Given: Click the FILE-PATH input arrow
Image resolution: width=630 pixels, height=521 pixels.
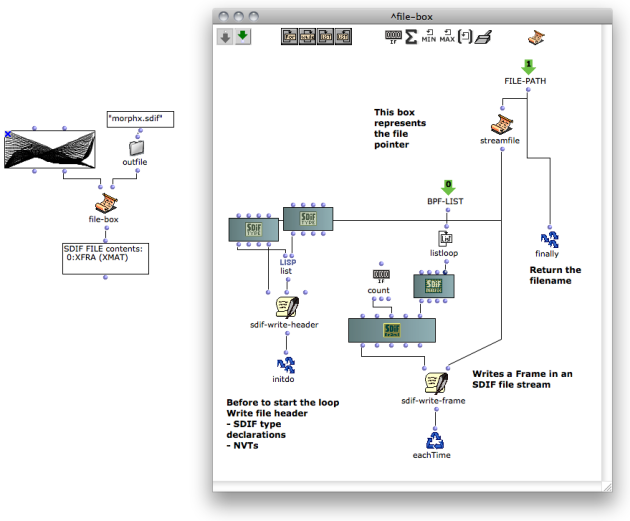Looking at the screenshot, I should click(x=528, y=67).
